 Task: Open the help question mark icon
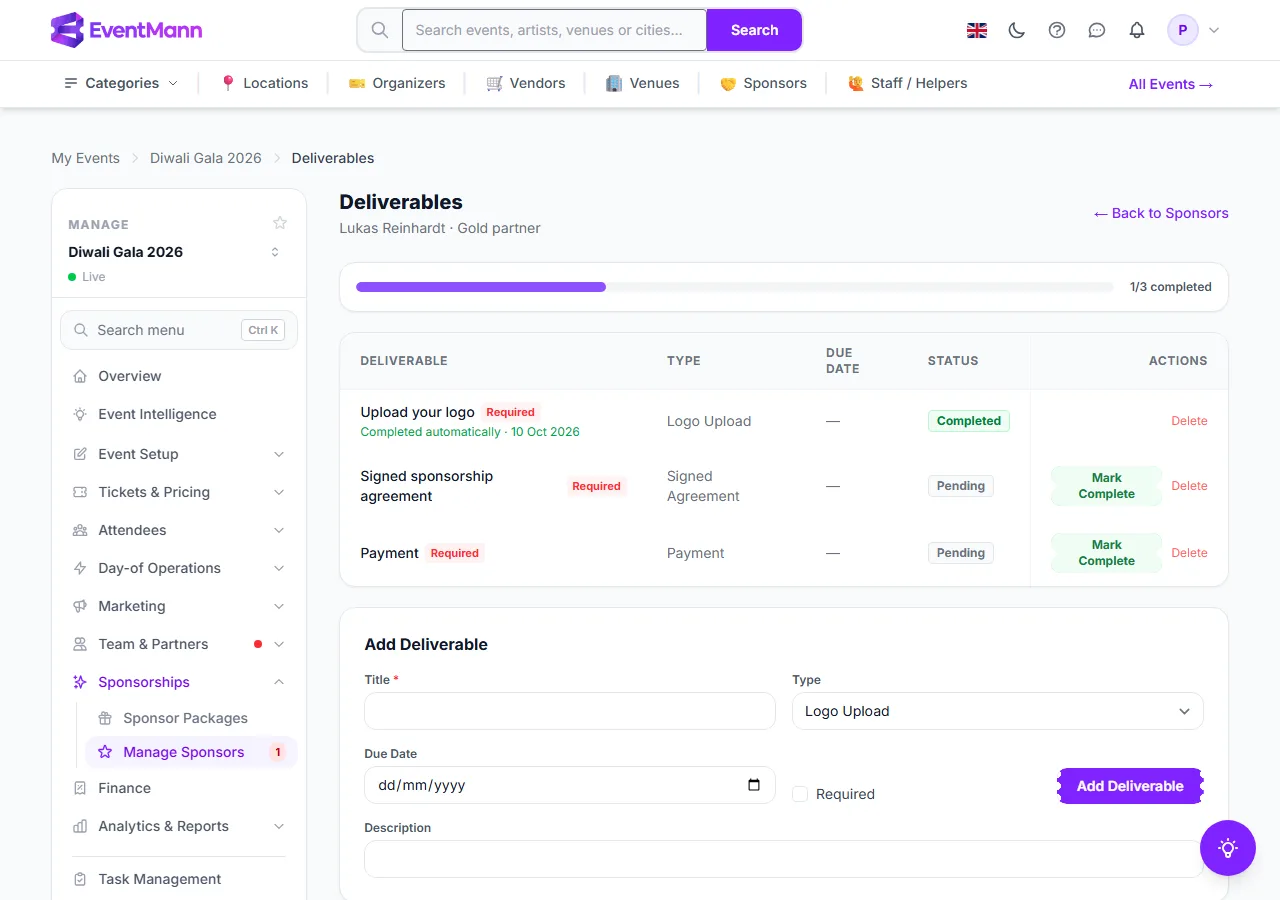tap(1057, 30)
